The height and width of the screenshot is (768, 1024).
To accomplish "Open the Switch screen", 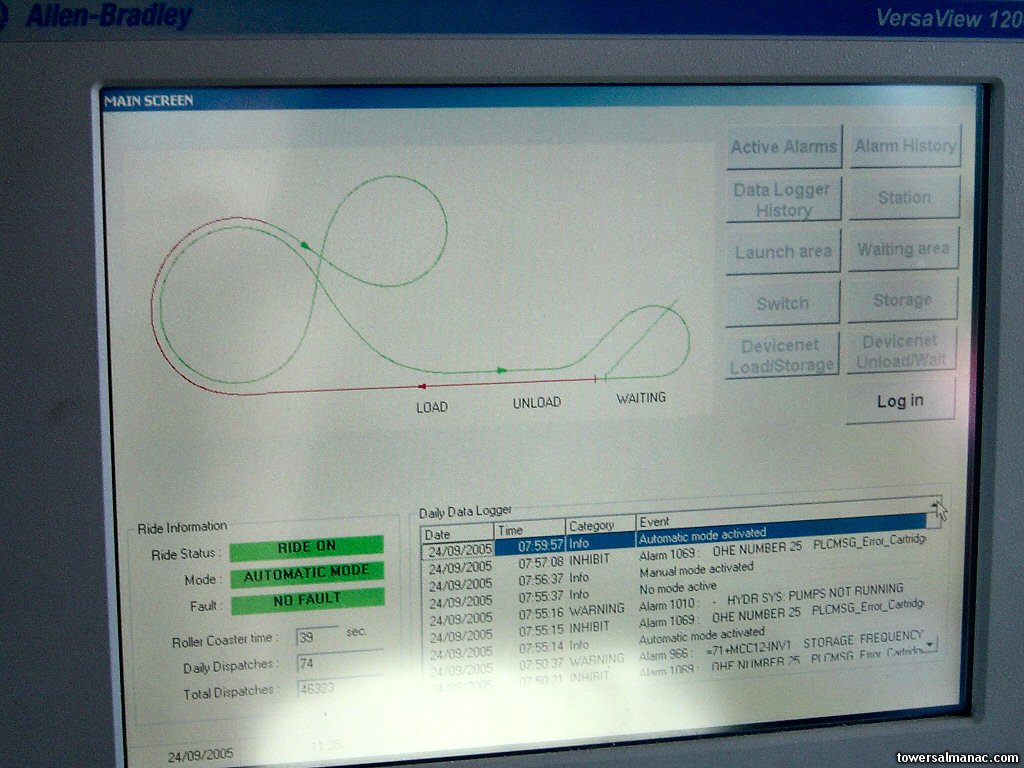I will click(x=782, y=303).
